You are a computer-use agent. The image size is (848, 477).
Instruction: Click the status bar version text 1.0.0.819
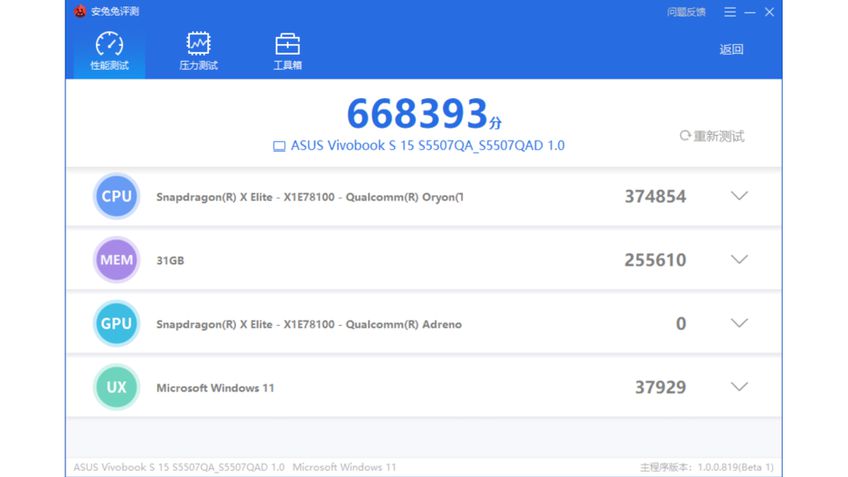[x=706, y=467]
